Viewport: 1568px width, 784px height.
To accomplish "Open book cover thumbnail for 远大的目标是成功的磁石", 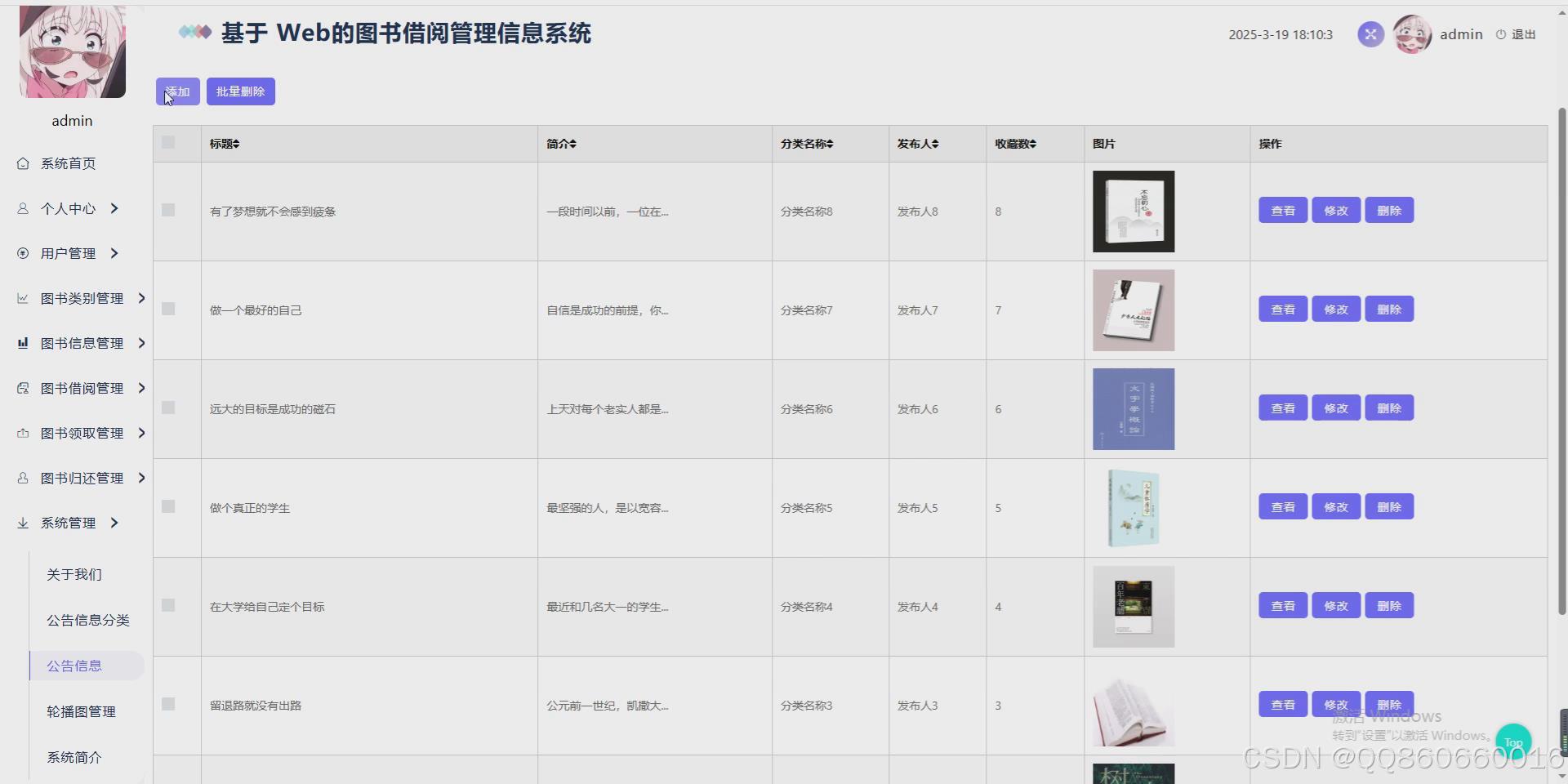I will (1134, 409).
